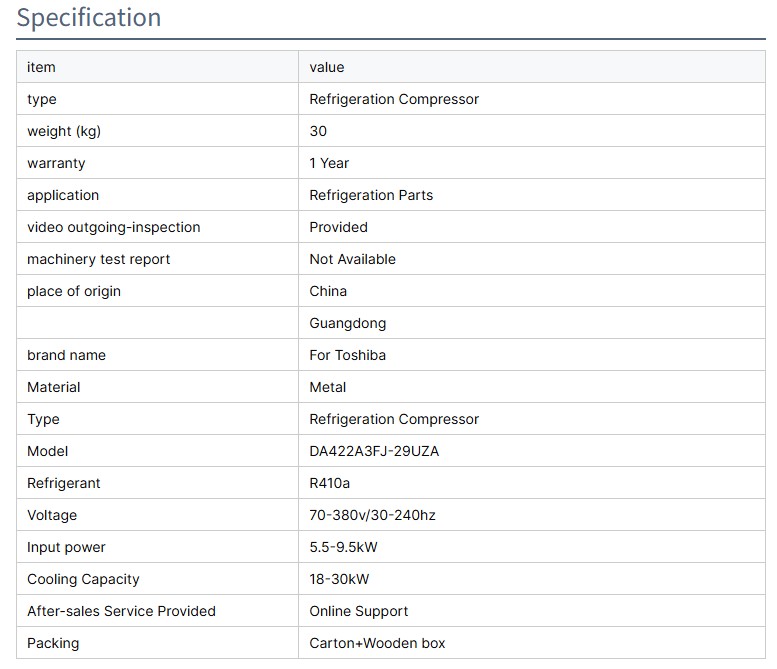This screenshot has width=777, height=669.
Task: Click the 'Not Available' test report value
Action: (352, 259)
